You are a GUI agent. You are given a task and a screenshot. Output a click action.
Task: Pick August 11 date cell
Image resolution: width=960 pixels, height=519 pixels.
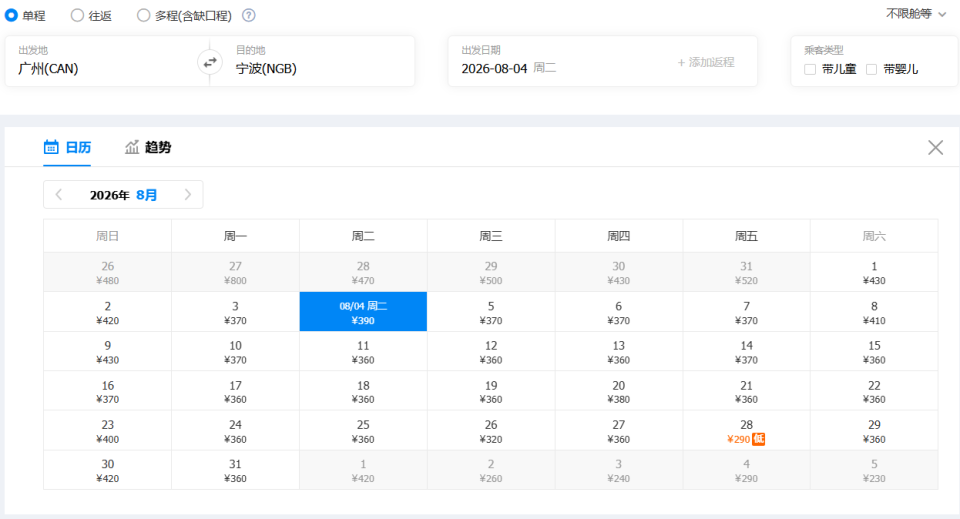pyautogui.click(x=363, y=352)
